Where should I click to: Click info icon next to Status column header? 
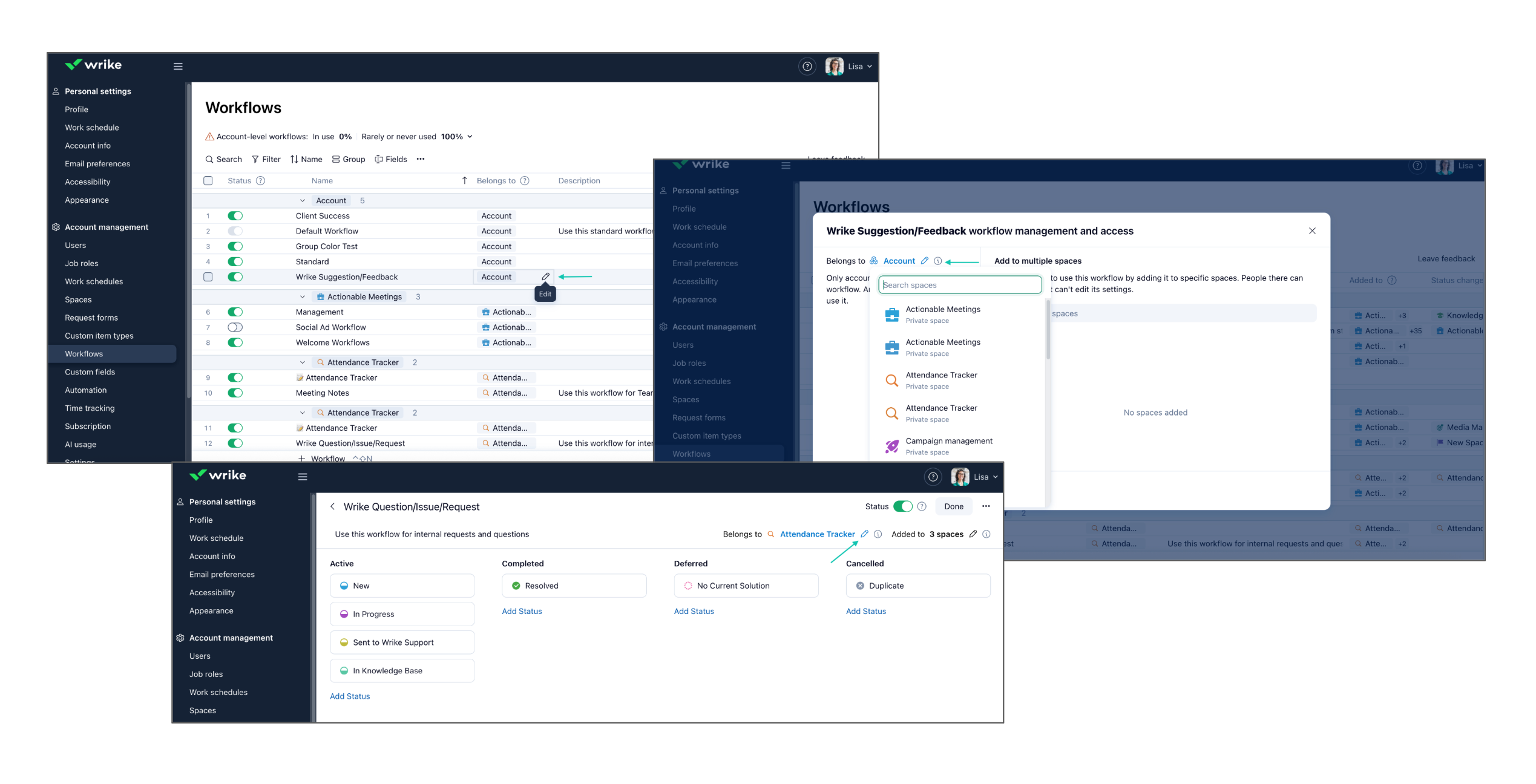pos(261,180)
